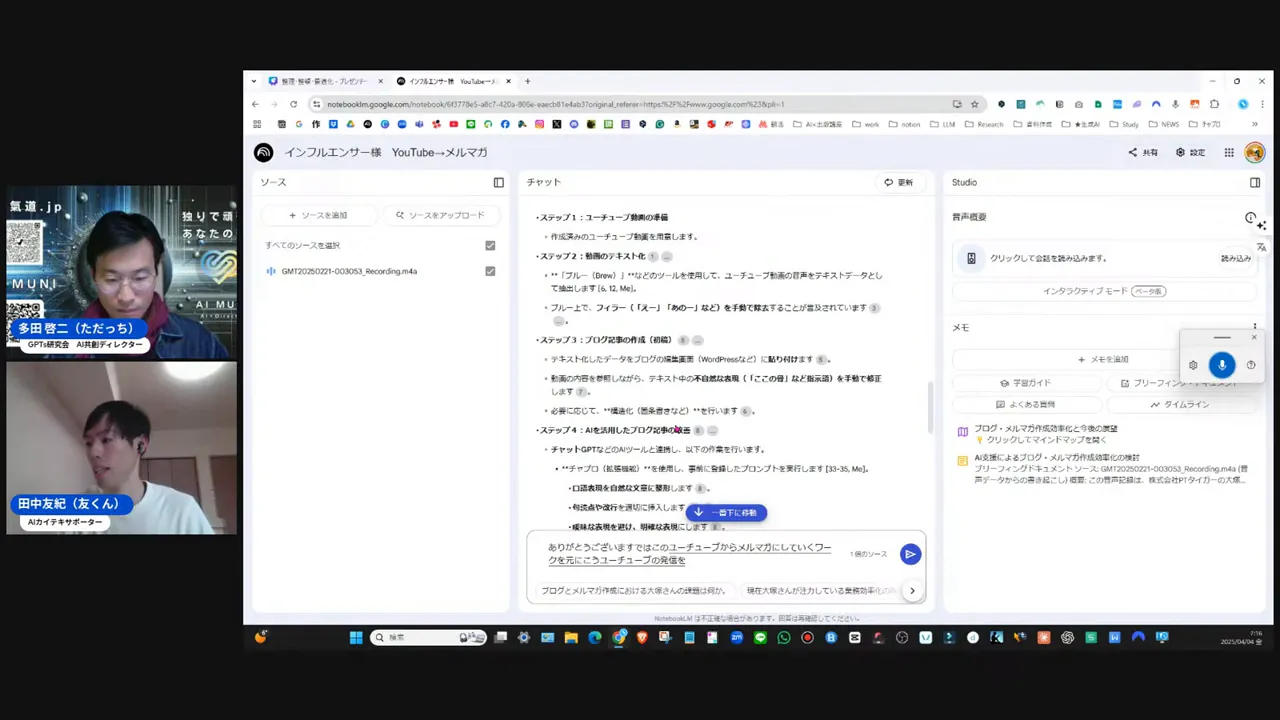Click the waveform icon on the Recording.m4a source
The height and width of the screenshot is (720, 1280).
(271, 271)
